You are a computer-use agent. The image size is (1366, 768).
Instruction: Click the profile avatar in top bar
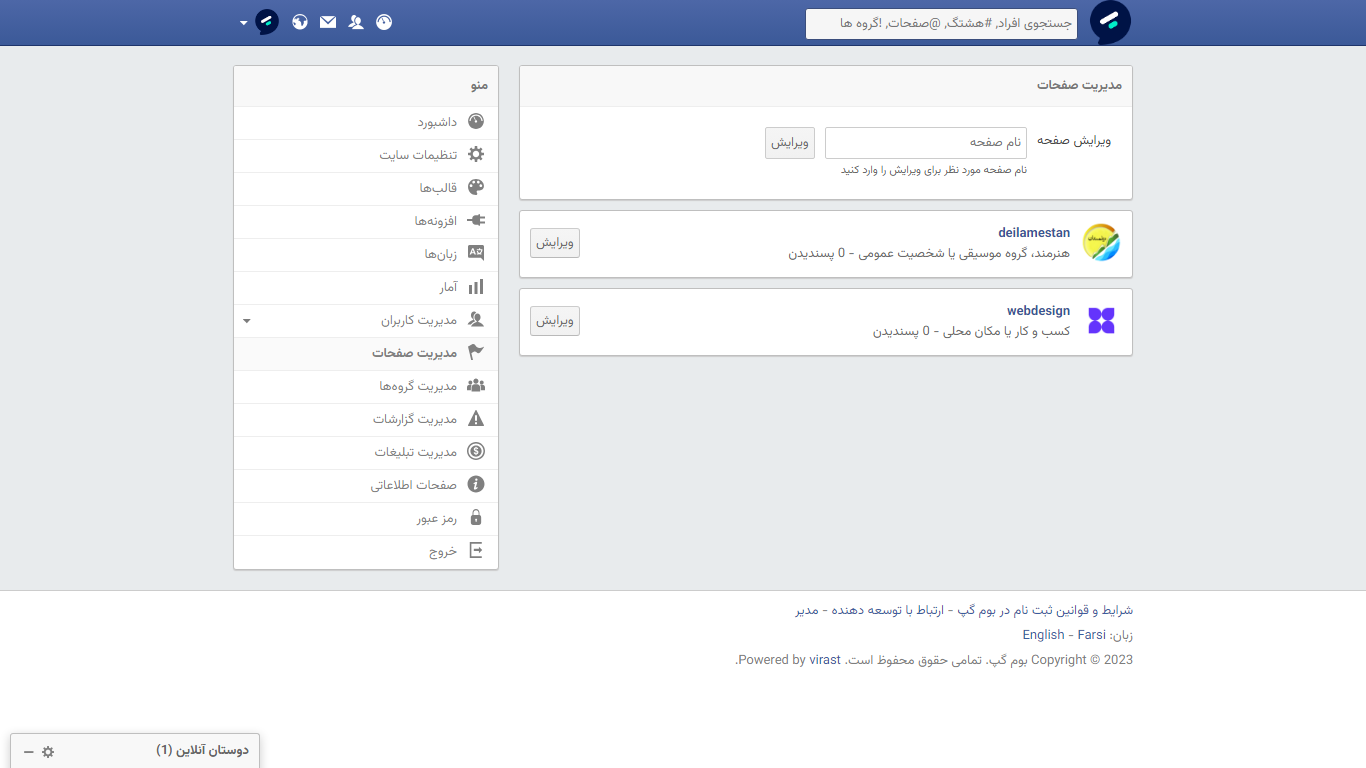267,22
